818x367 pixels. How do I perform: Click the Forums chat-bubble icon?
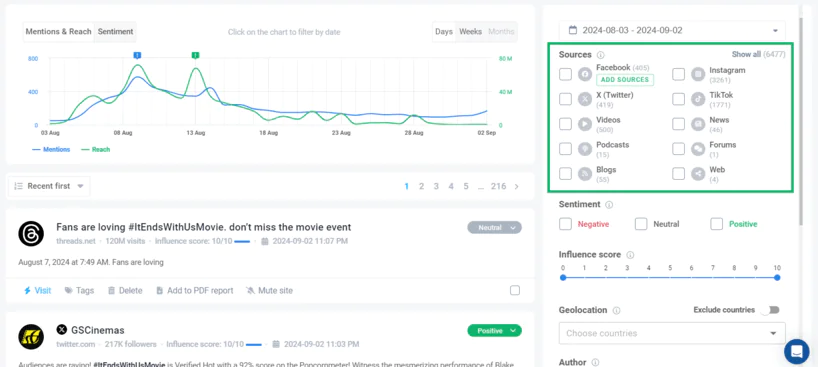click(x=698, y=149)
